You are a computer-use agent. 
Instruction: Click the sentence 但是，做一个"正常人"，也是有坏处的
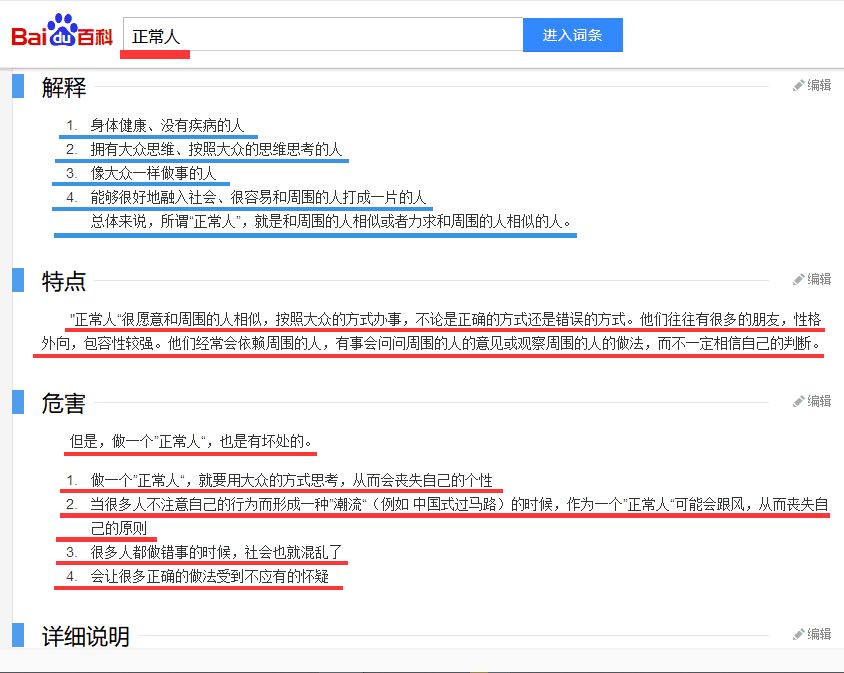tap(191, 441)
